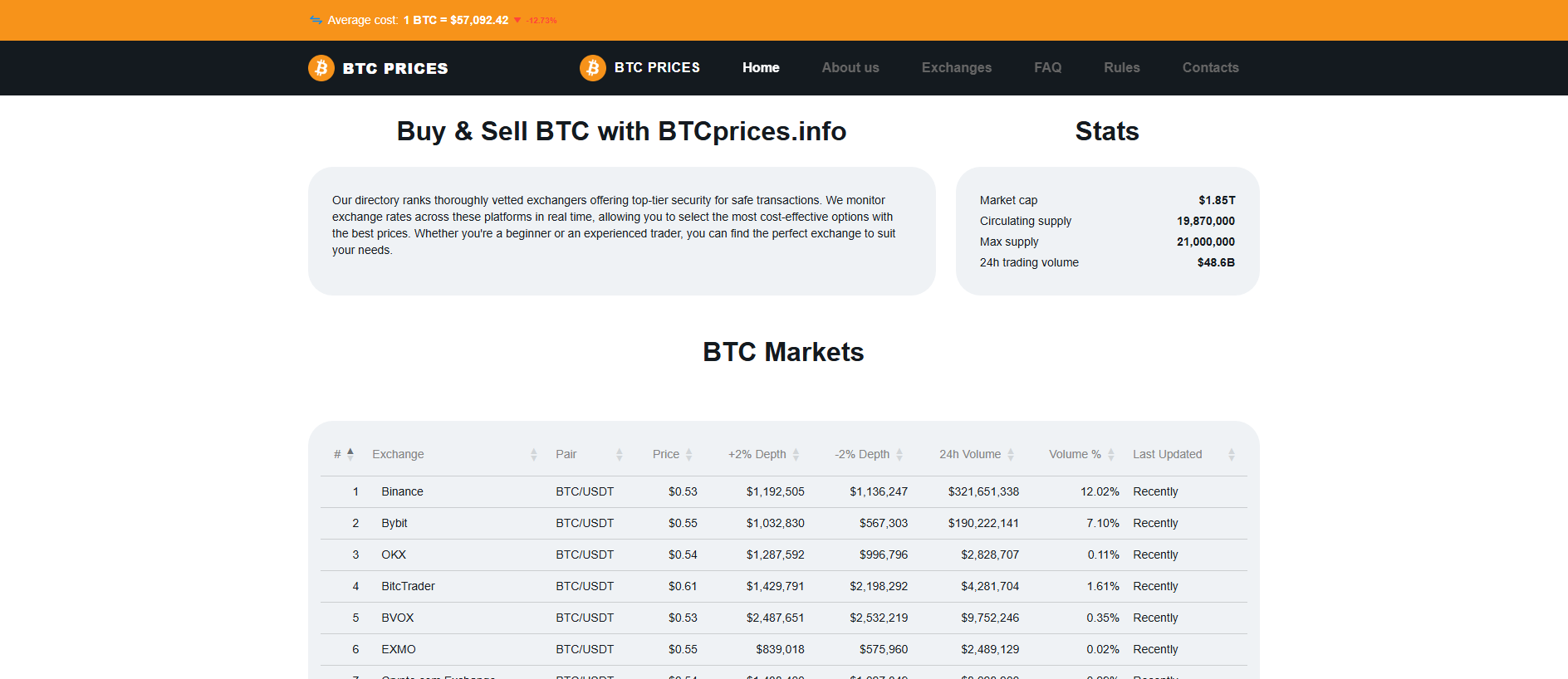Click the exchange arrows icon beside Average cost
The width and height of the screenshot is (1568, 679).
tap(316, 20)
